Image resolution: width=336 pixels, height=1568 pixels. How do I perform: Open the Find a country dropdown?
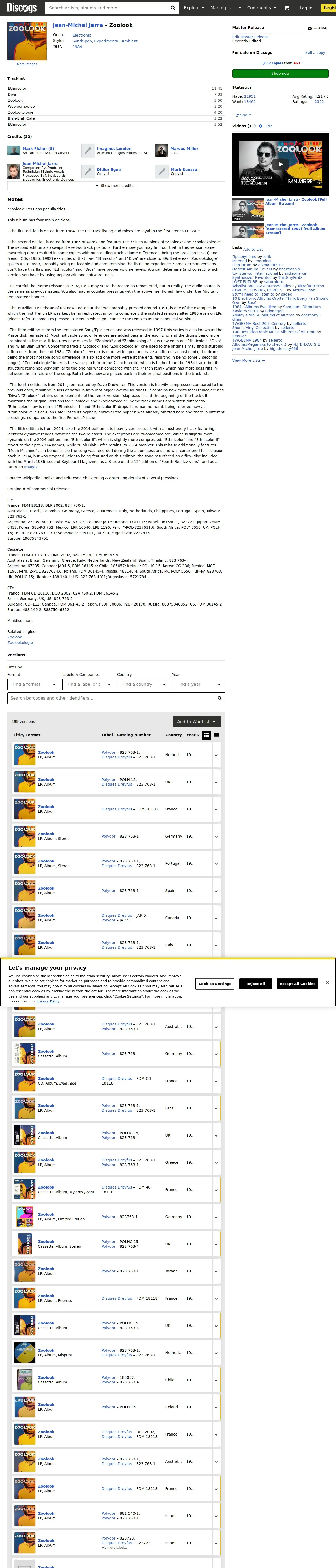143,684
